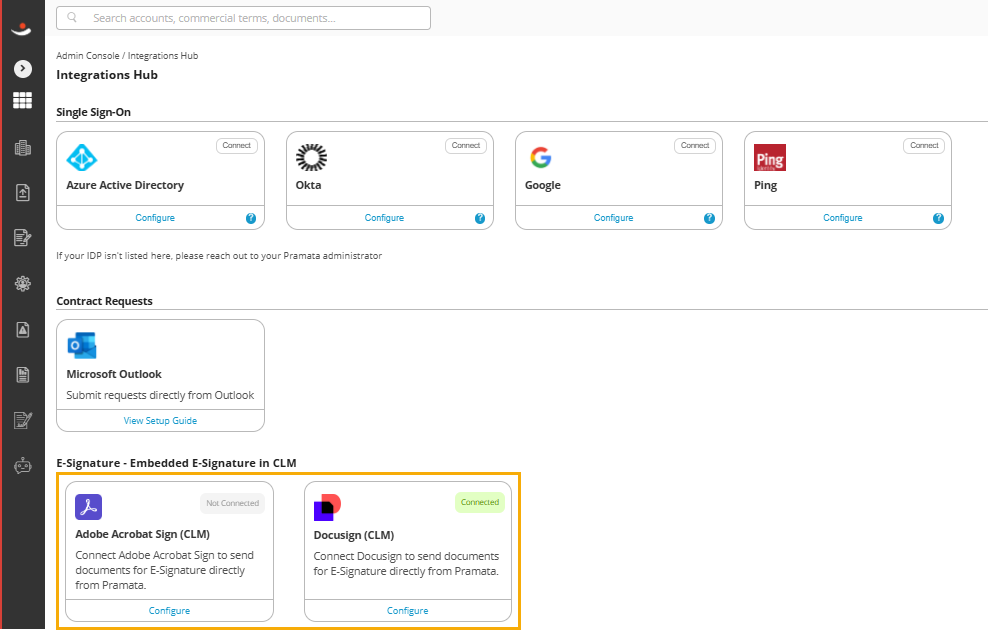The height and width of the screenshot is (630, 988).
Task: Click the Single Sign-On section heading
Action: (93, 112)
